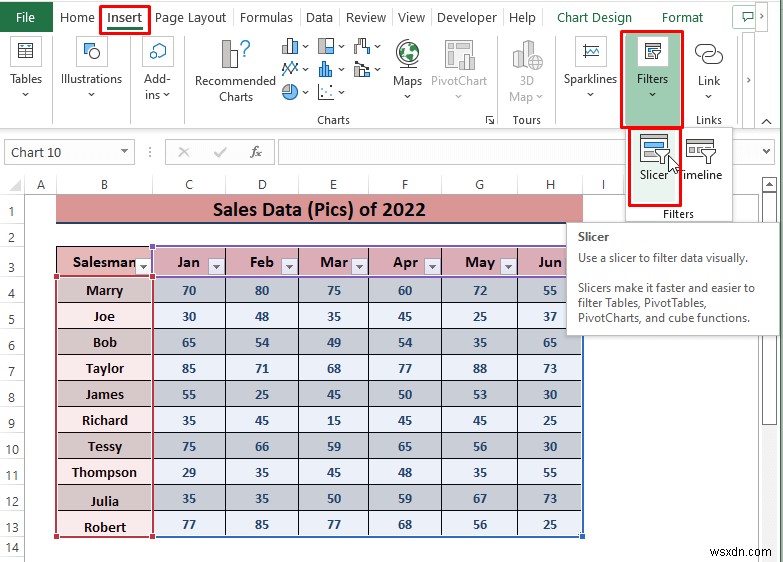
Task: Switch to the Page Layout tab
Action: coord(190,17)
